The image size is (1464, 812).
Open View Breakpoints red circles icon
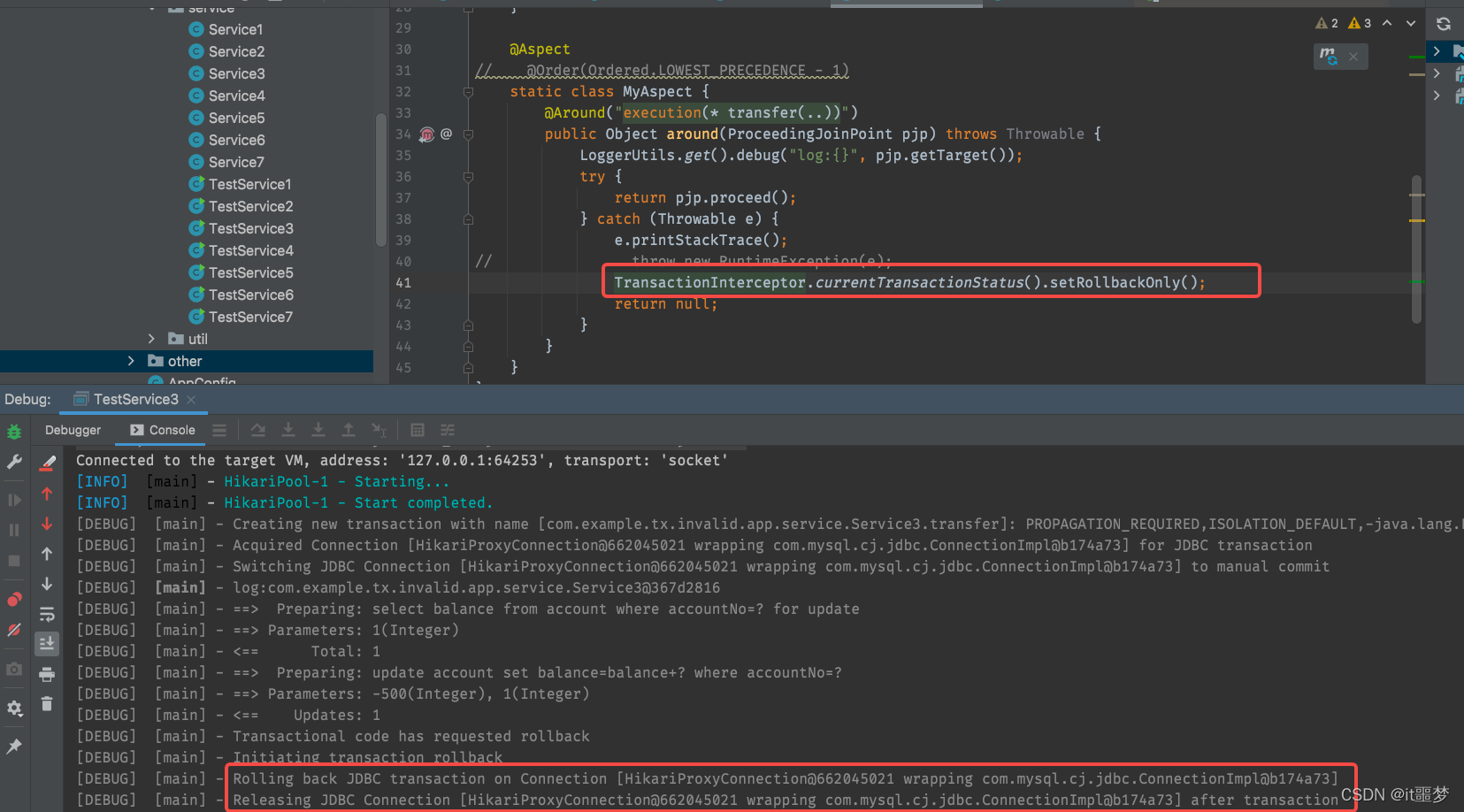14,599
